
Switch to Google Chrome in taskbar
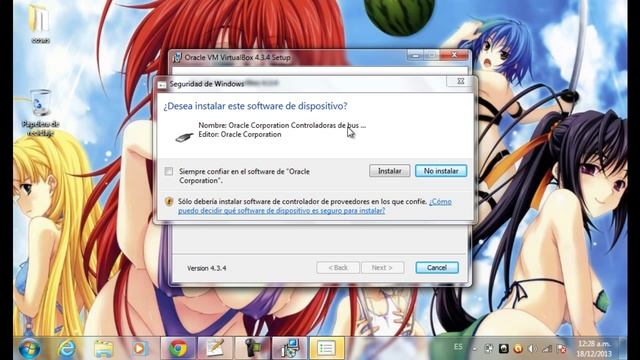[178, 349]
